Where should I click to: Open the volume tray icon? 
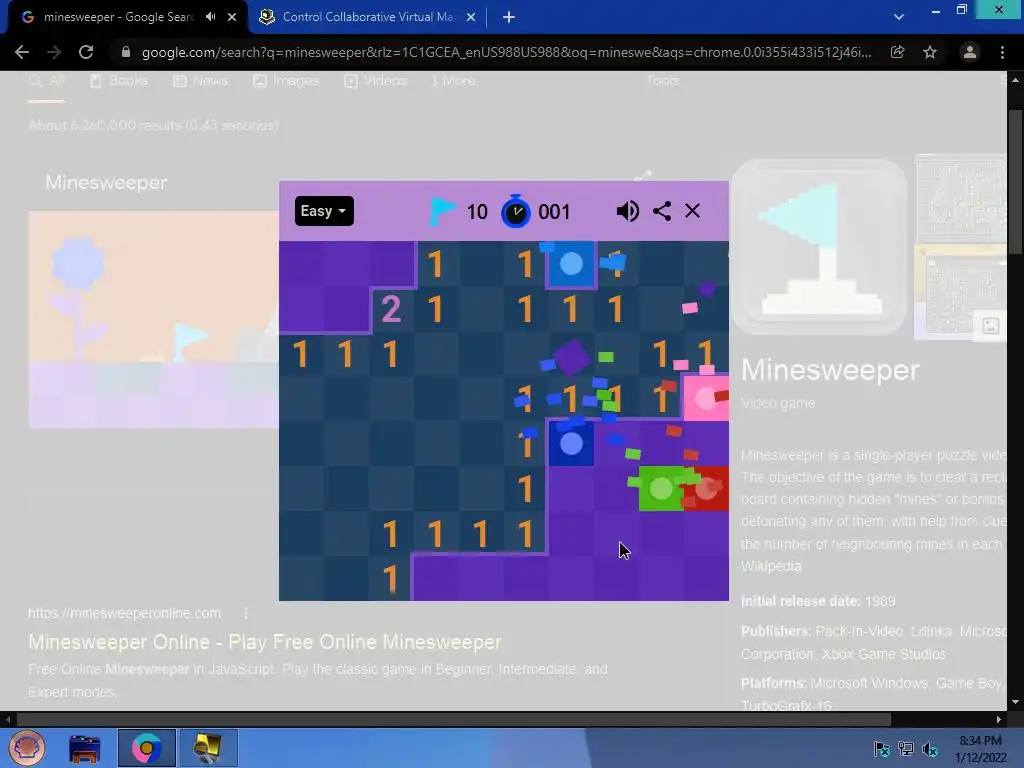tap(930, 748)
